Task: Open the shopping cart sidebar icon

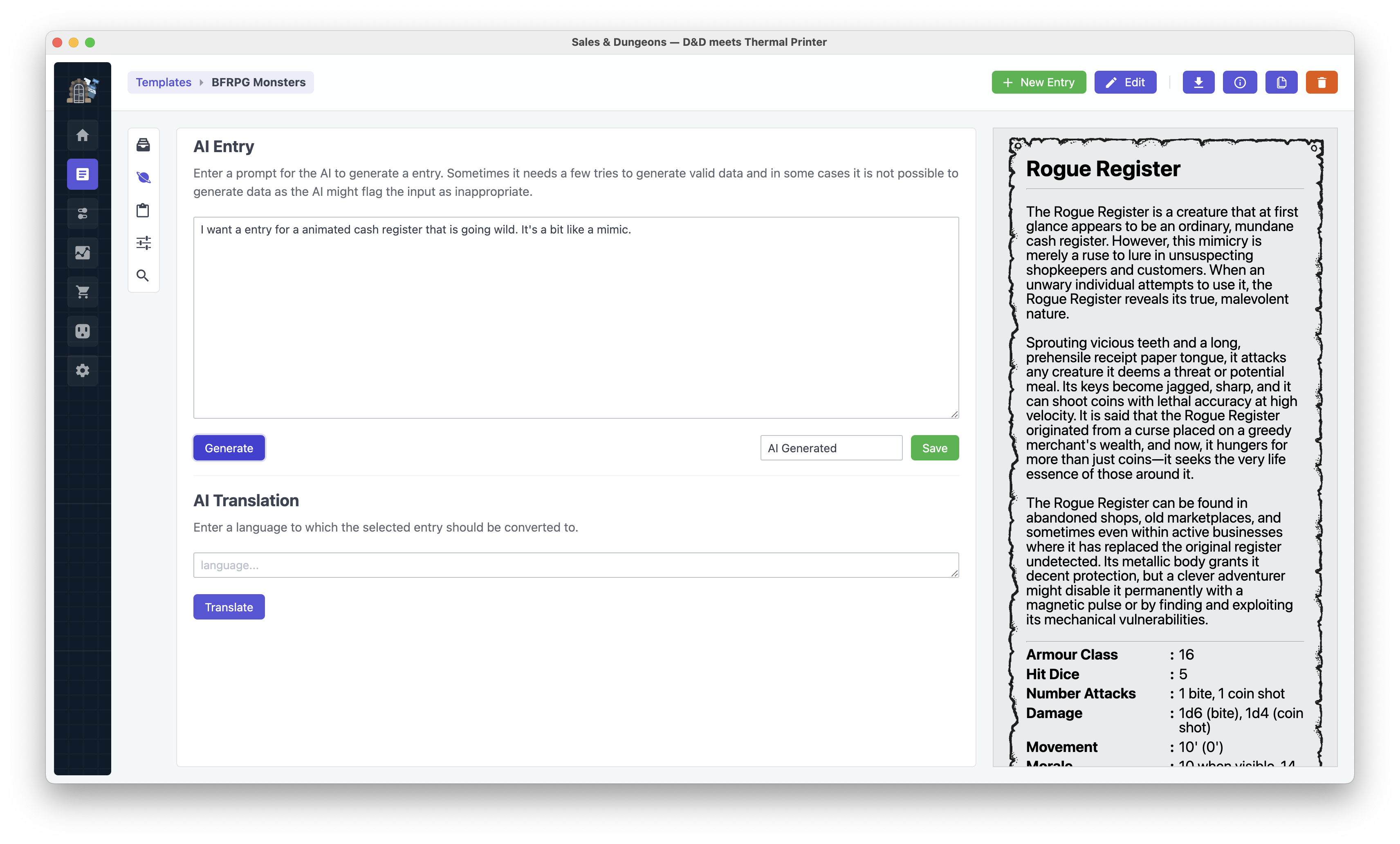Action: [83, 291]
